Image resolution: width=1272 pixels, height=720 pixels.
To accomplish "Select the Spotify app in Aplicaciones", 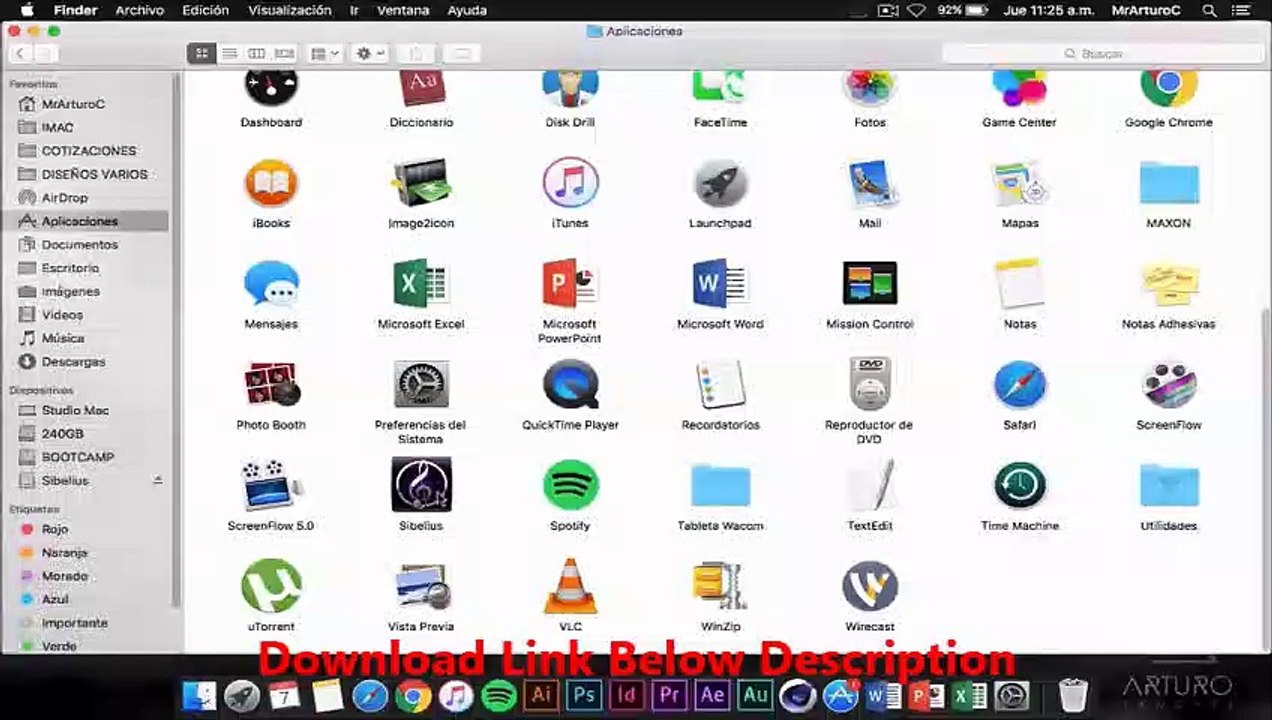I will (570, 487).
